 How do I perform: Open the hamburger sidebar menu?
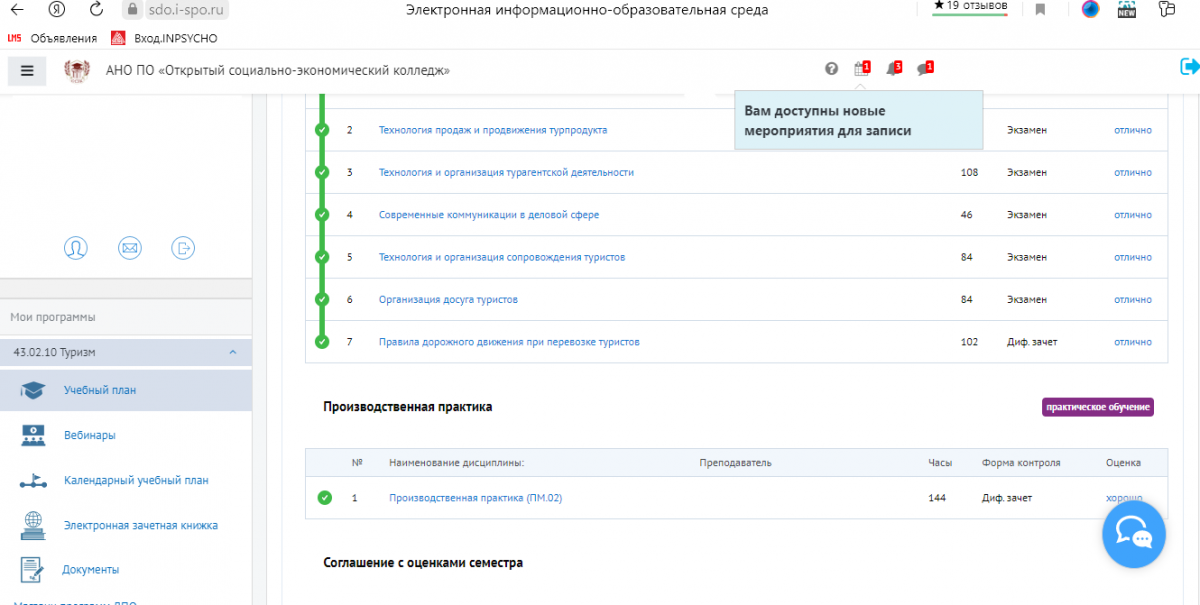[x=27, y=70]
